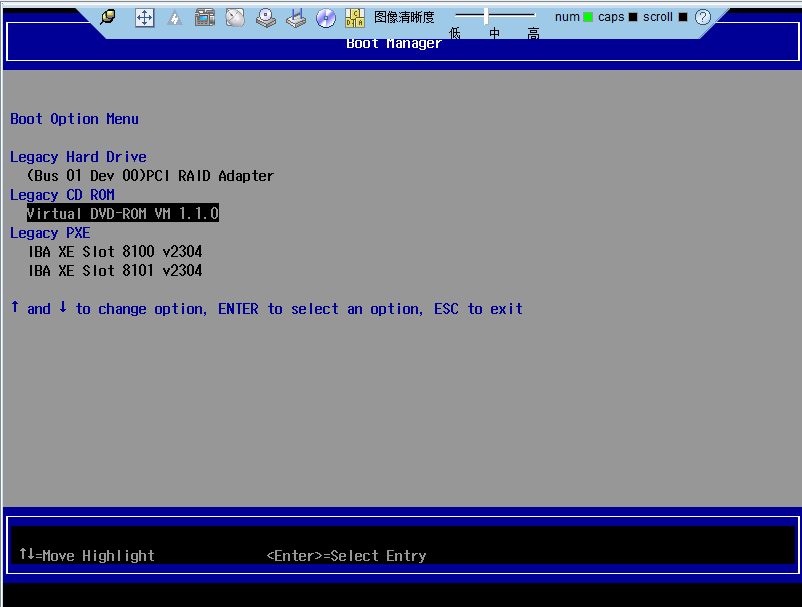802x607 pixels.
Task: Adjust the image clarity slider handle
Action: (486, 15)
